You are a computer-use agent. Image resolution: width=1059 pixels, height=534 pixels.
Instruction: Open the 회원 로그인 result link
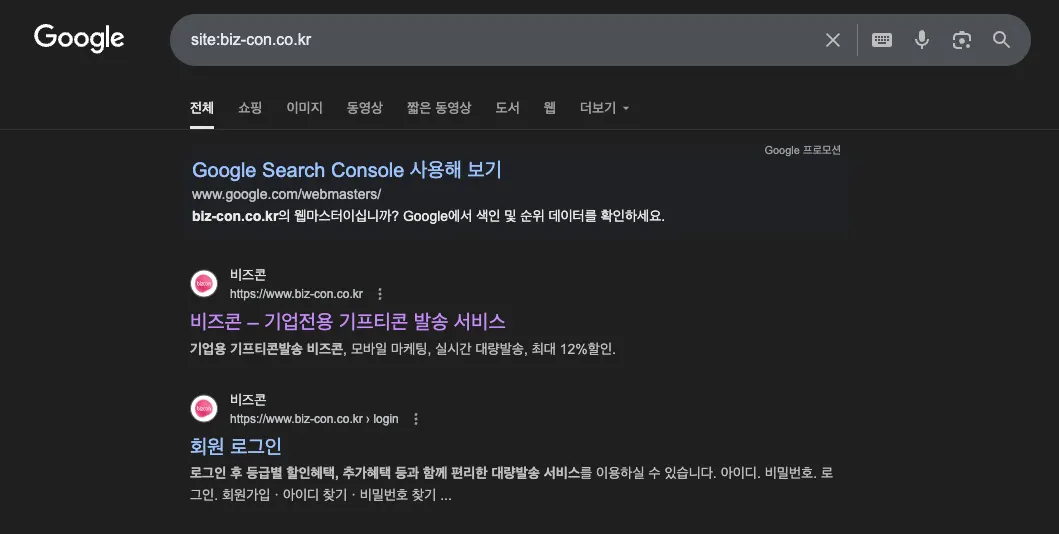(x=236, y=446)
